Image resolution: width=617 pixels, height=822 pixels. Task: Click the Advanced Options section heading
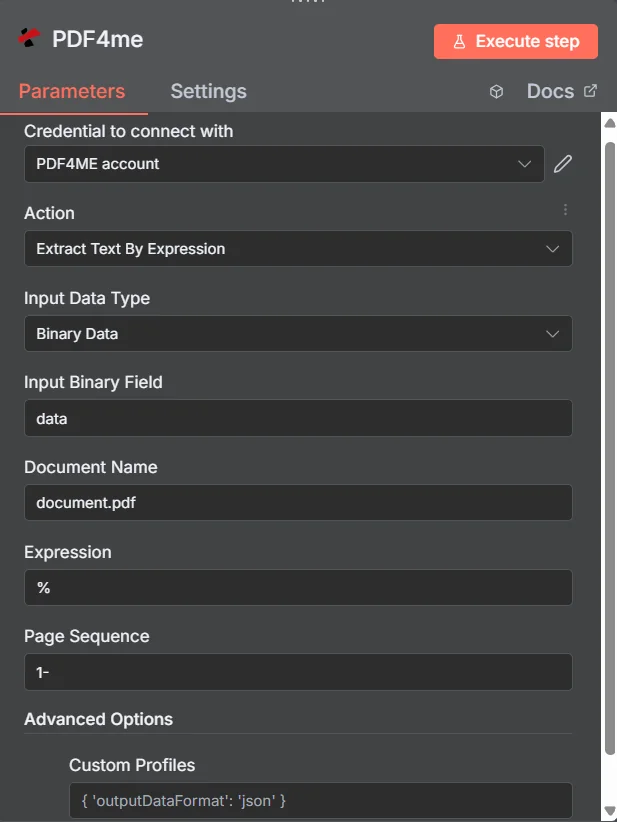pyautogui.click(x=99, y=719)
